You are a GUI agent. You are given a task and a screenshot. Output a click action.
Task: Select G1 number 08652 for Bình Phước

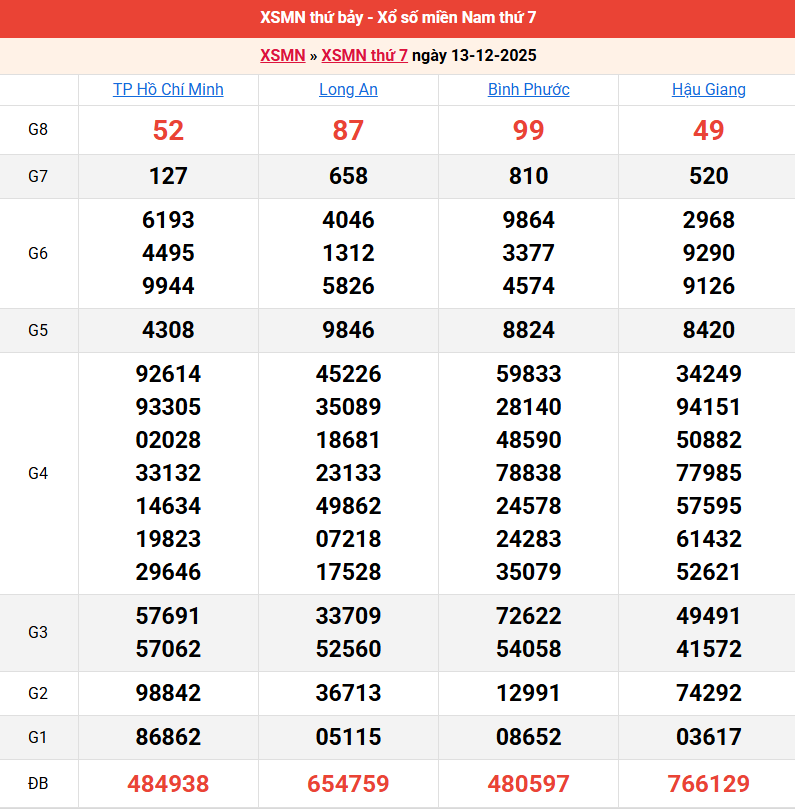528,737
